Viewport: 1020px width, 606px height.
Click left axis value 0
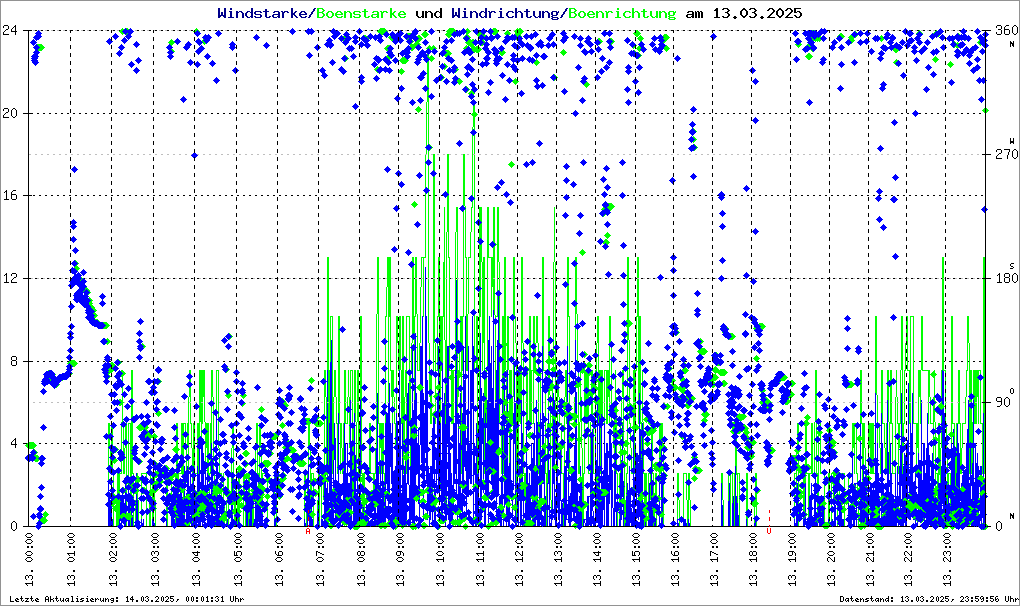(14, 527)
